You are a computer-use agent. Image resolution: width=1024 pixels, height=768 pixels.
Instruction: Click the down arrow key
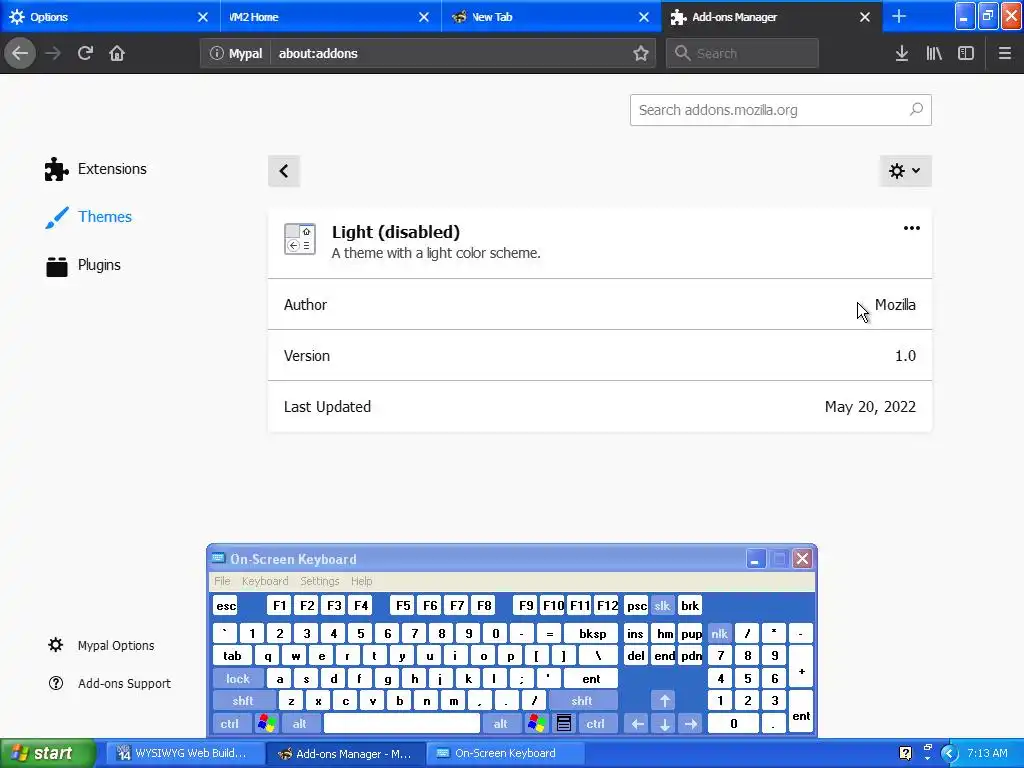664,724
